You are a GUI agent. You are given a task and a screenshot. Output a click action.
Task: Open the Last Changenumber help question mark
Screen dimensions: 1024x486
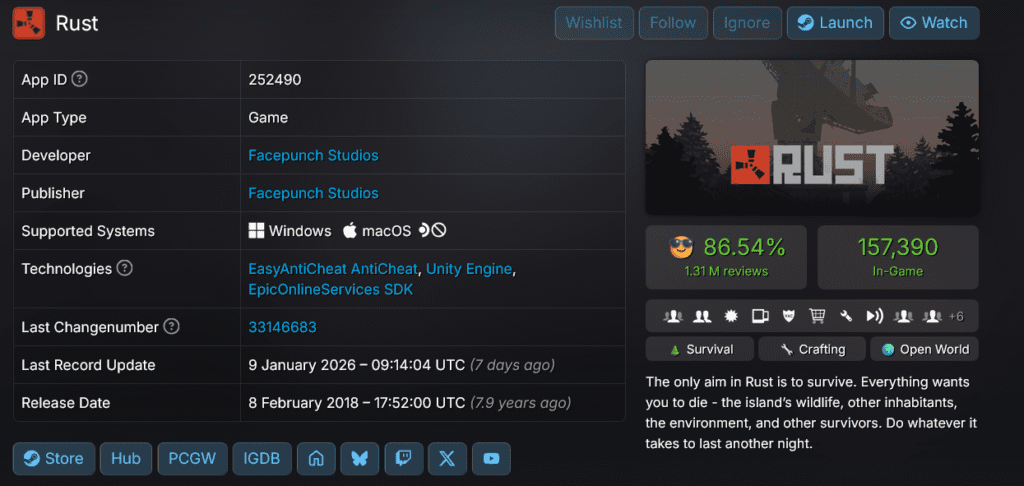(x=171, y=327)
